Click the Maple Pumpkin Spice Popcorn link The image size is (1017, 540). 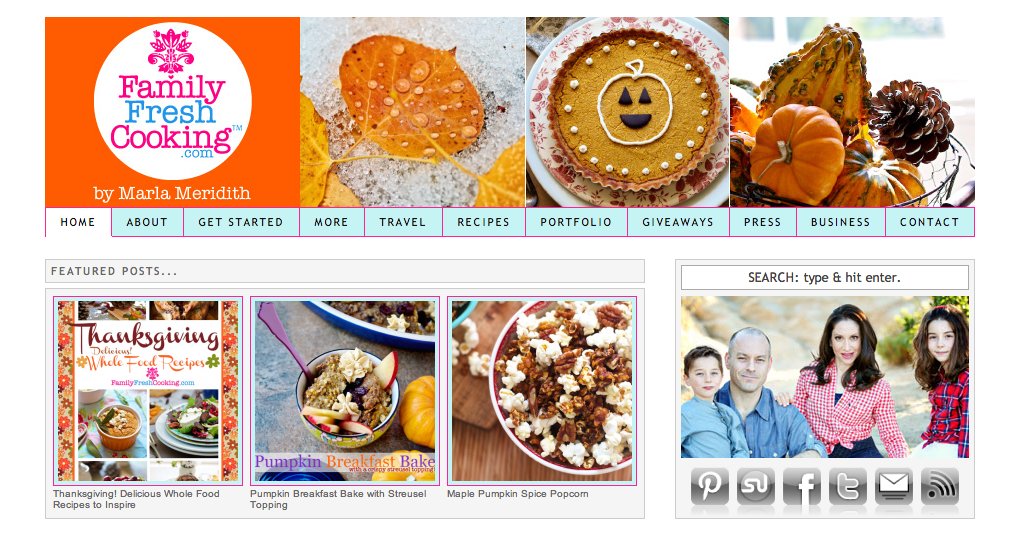(518, 494)
